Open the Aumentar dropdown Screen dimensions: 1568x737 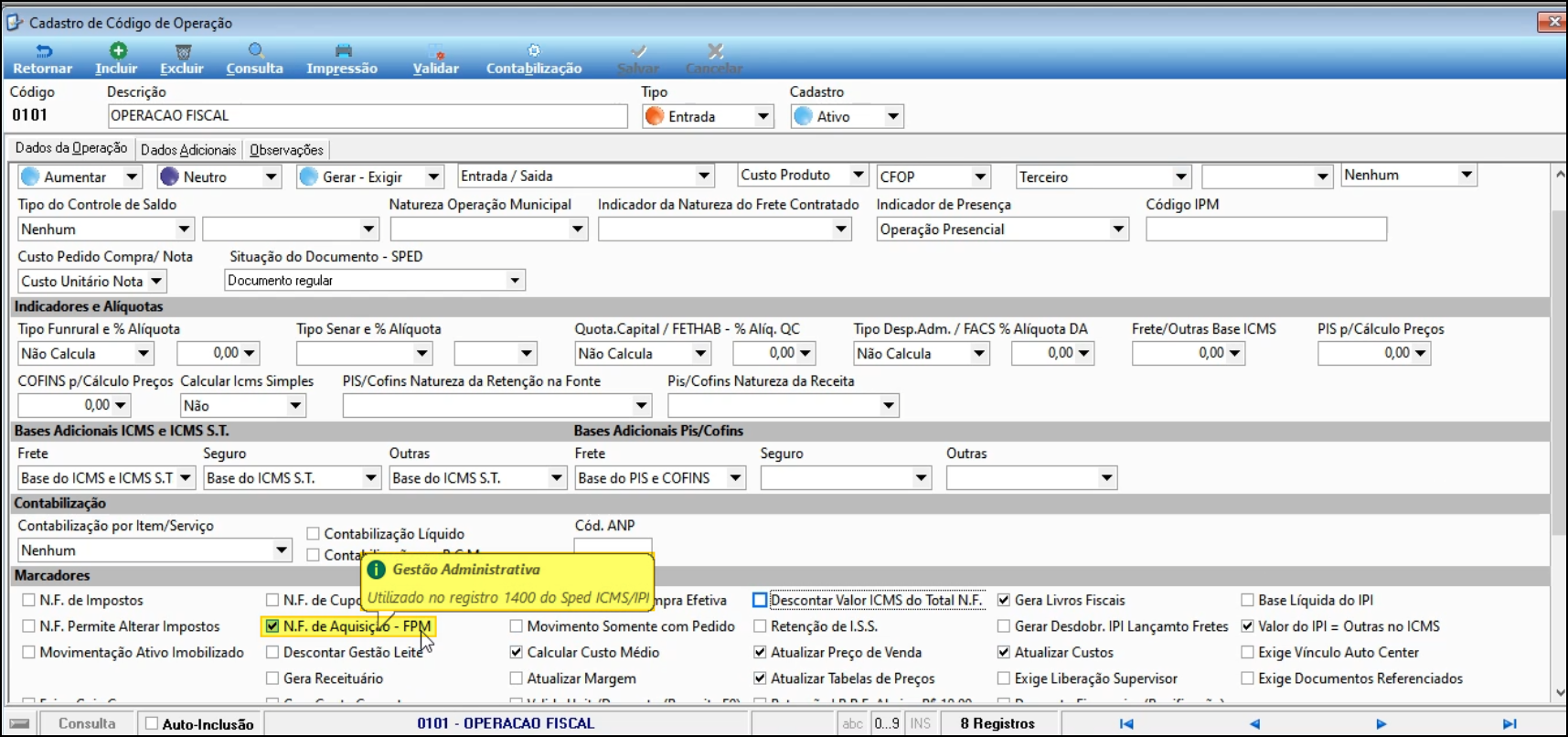tap(132, 177)
